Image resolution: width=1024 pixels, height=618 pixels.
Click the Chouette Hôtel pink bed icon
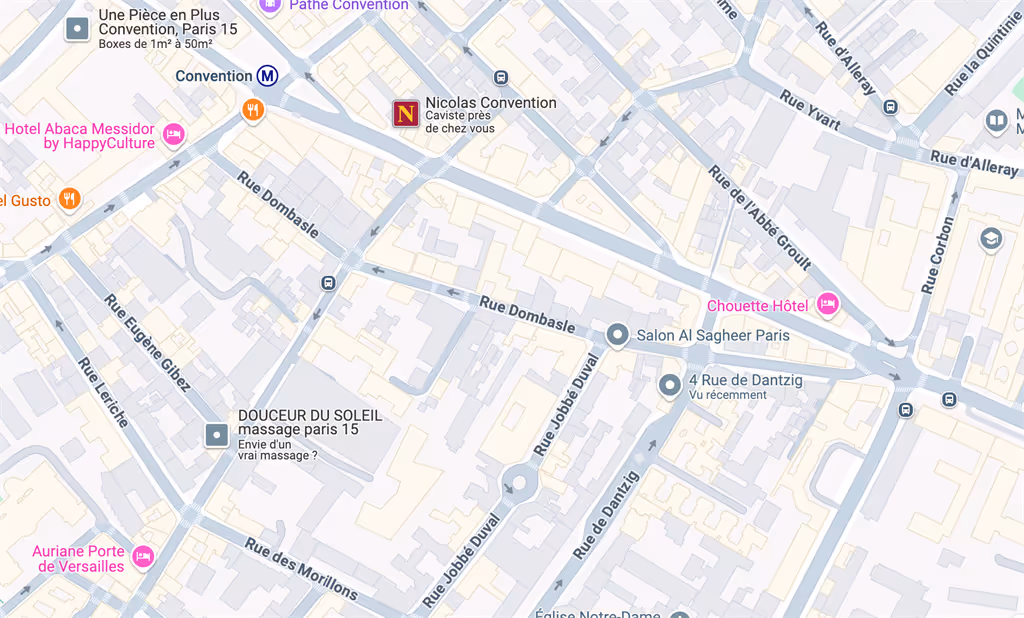(827, 304)
